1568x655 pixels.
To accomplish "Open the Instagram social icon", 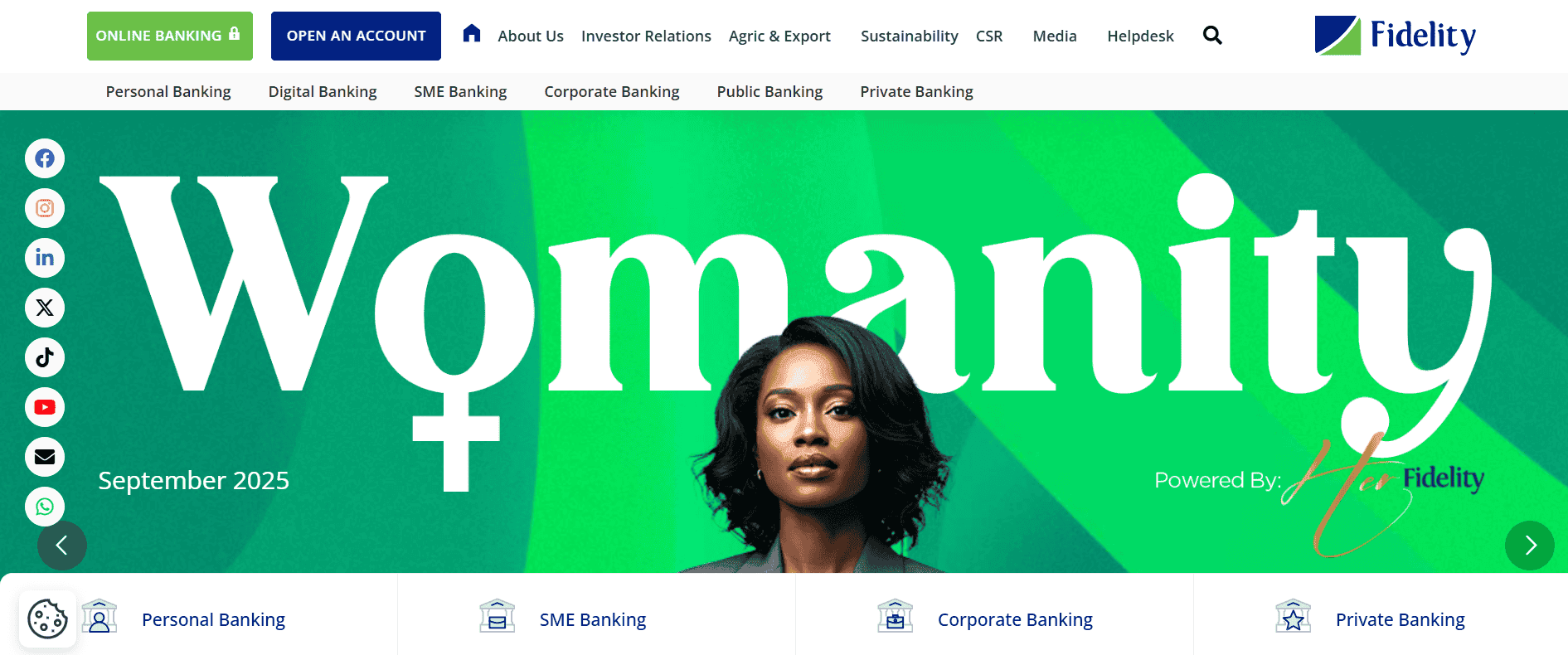I will [x=45, y=208].
